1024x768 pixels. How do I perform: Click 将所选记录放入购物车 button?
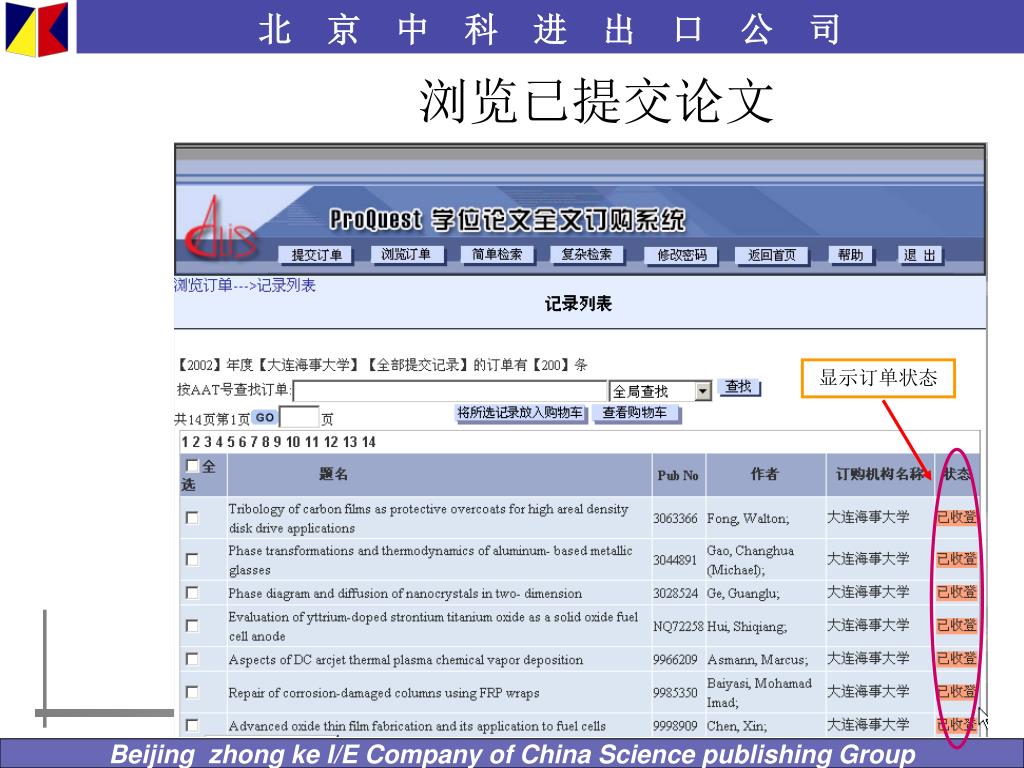tap(520, 413)
